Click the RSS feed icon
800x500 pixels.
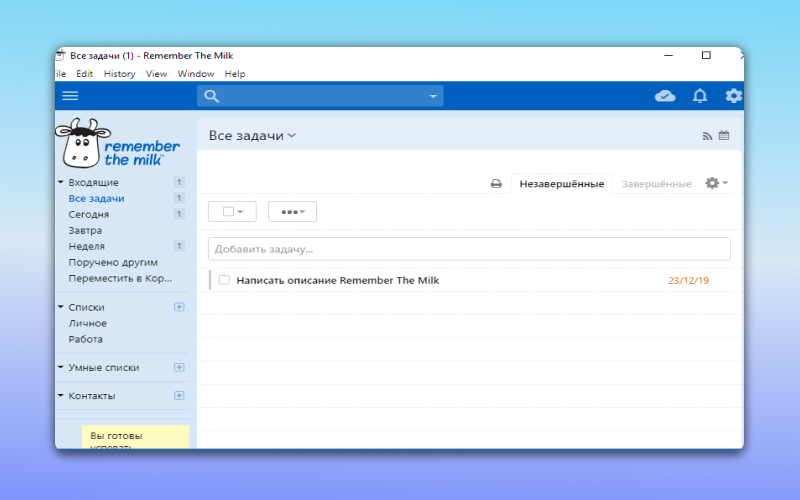tap(707, 136)
